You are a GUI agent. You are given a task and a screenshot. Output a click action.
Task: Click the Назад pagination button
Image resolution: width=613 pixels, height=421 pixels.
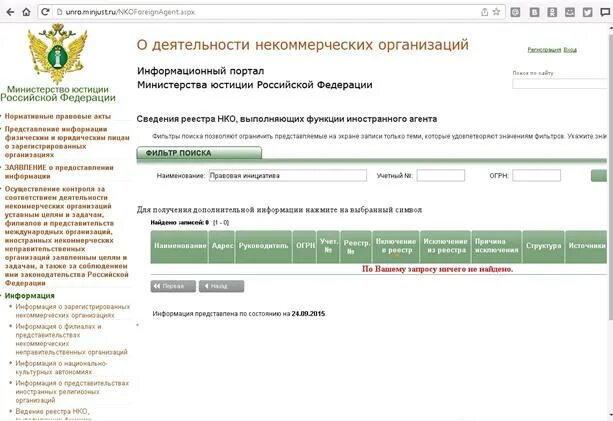(x=221, y=286)
